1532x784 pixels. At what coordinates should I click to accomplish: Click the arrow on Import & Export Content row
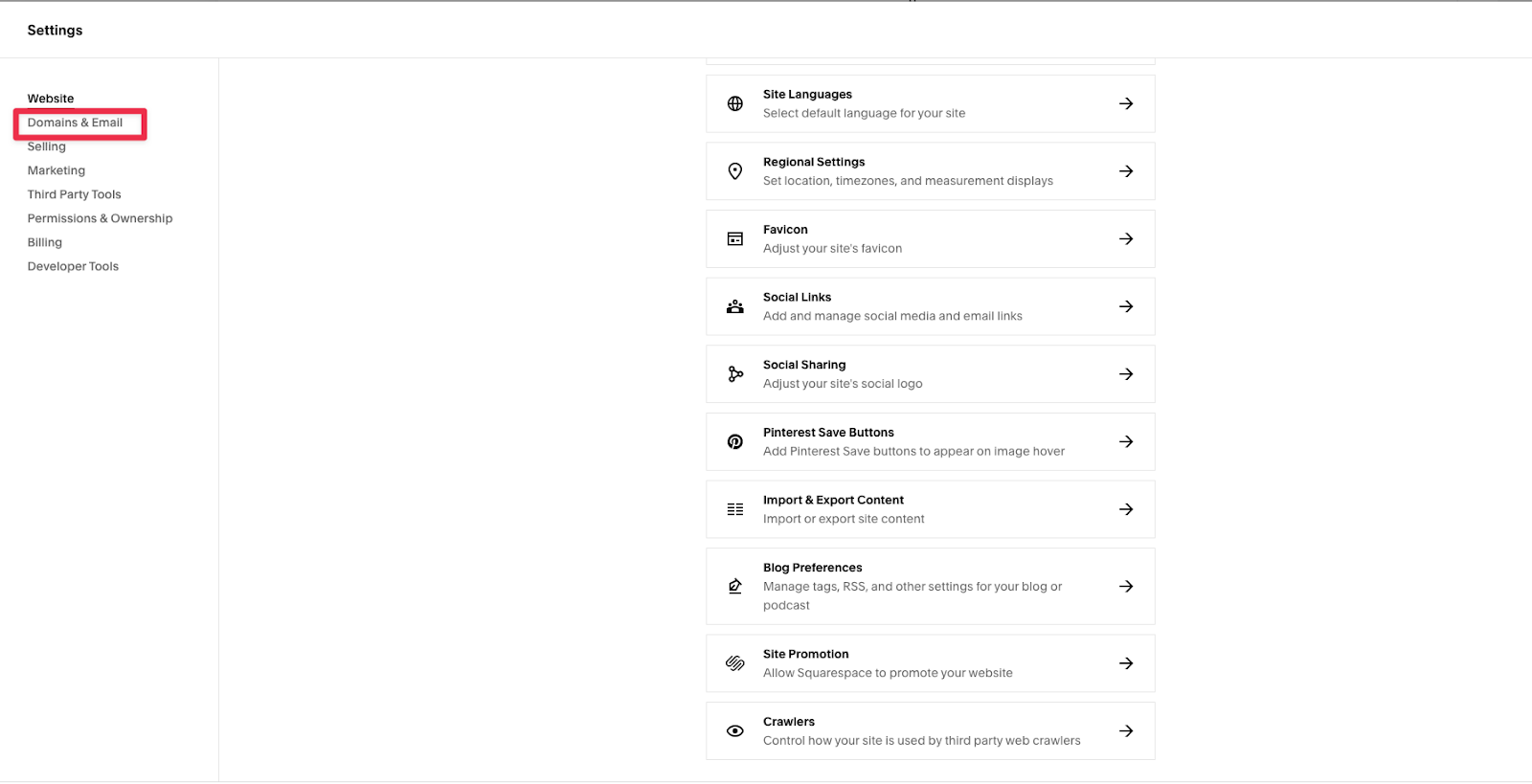[x=1126, y=509]
